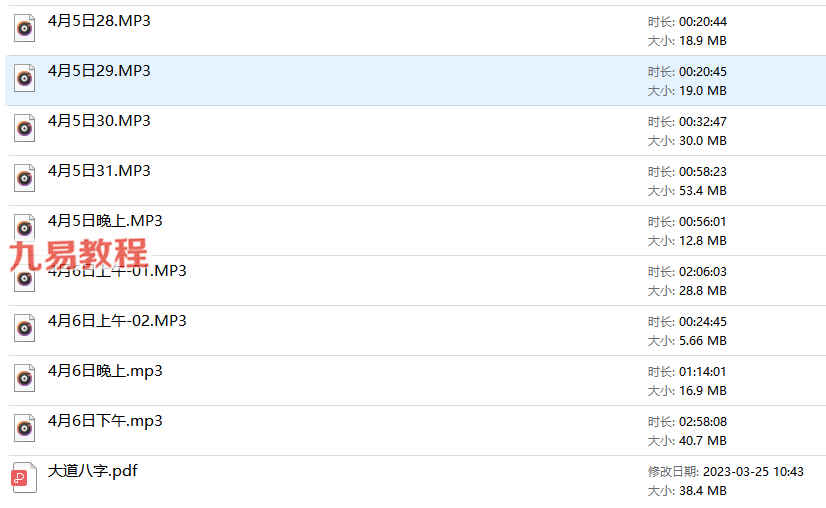
Task: Click the audio icon for 4月6日晚上.mp3
Action: [x=24, y=378]
